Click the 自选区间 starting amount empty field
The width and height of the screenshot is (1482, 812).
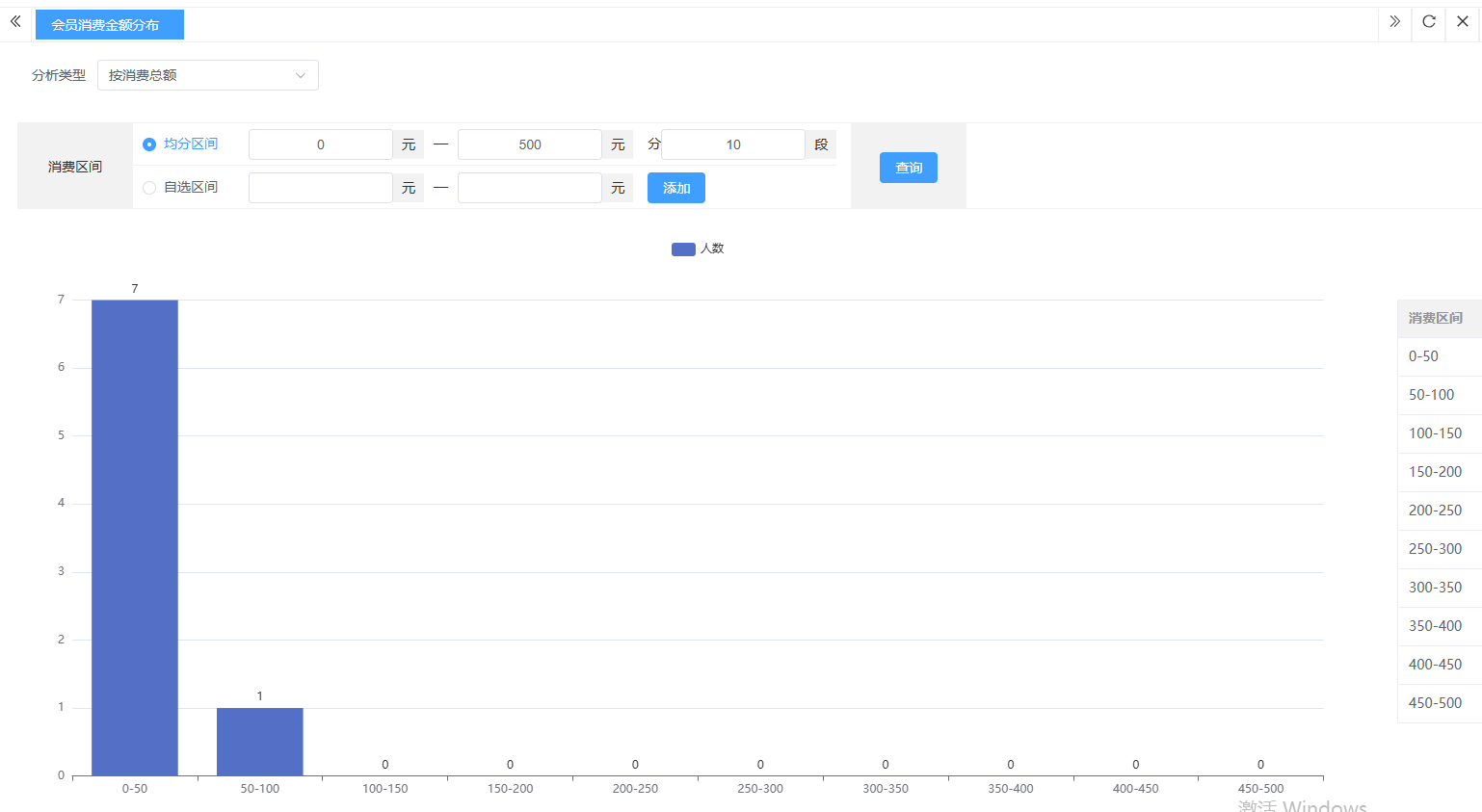(x=320, y=188)
